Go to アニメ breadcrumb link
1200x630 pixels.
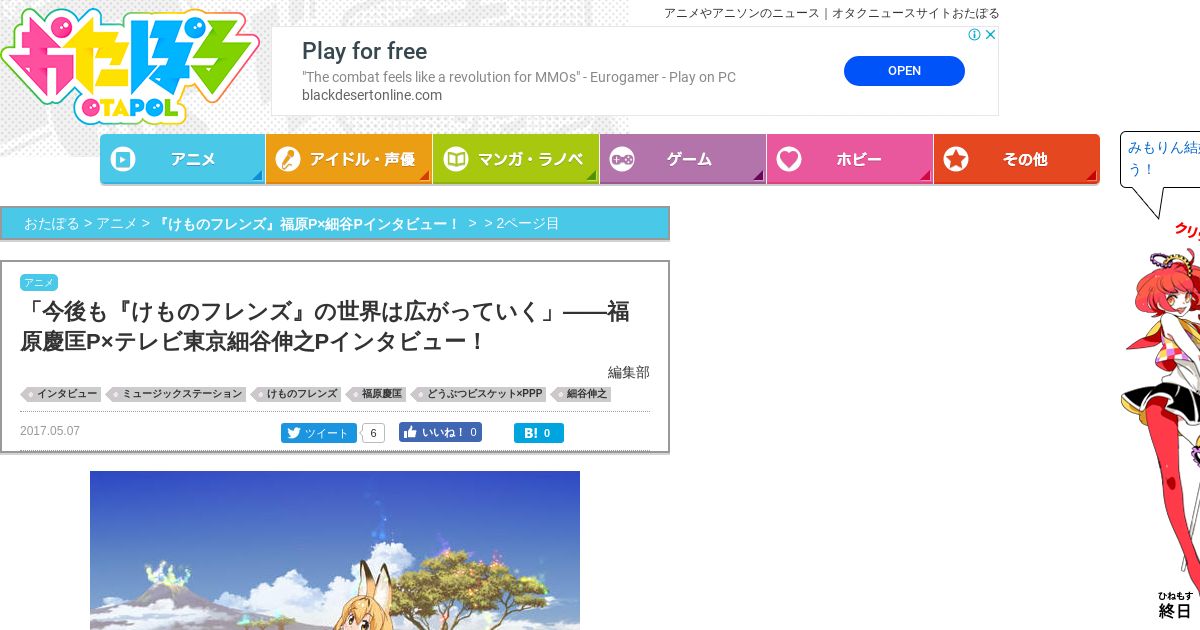[116, 224]
